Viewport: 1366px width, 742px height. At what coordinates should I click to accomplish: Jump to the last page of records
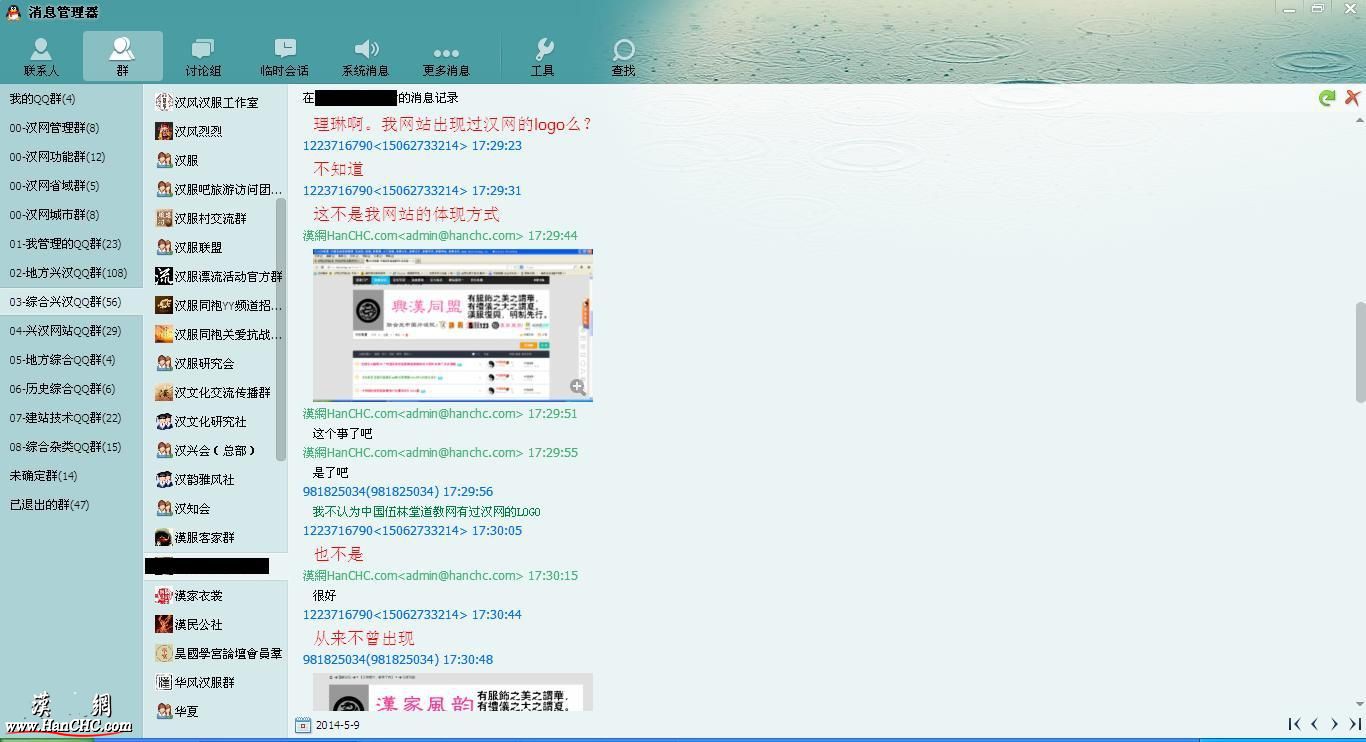(x=1355, y=724)
